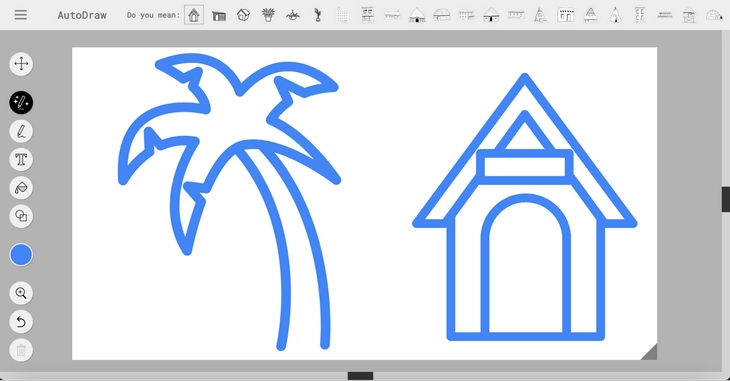The image size is (730, 381).
Task: Choose the freehand Draw pencil tool
Action: click(21, 131)
